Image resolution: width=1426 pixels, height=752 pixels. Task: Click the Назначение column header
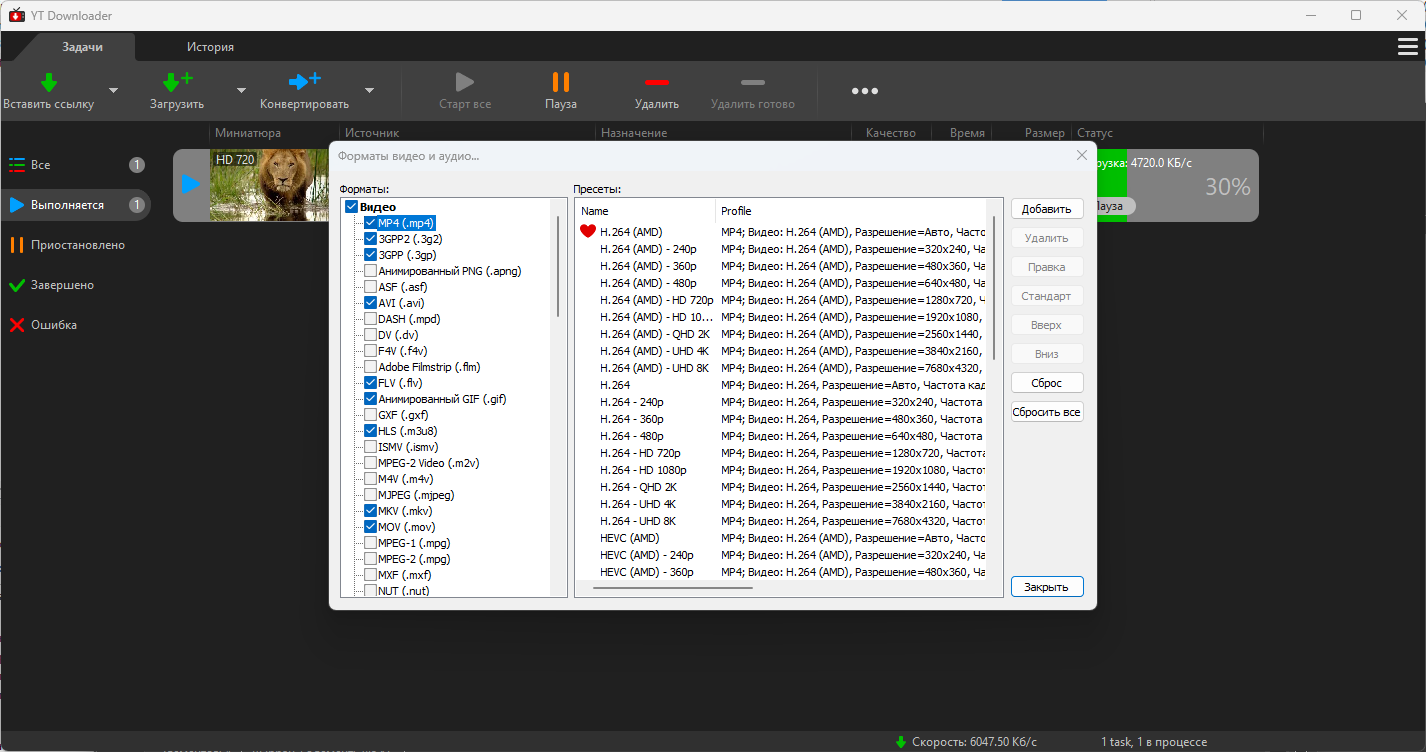(723, 133)
